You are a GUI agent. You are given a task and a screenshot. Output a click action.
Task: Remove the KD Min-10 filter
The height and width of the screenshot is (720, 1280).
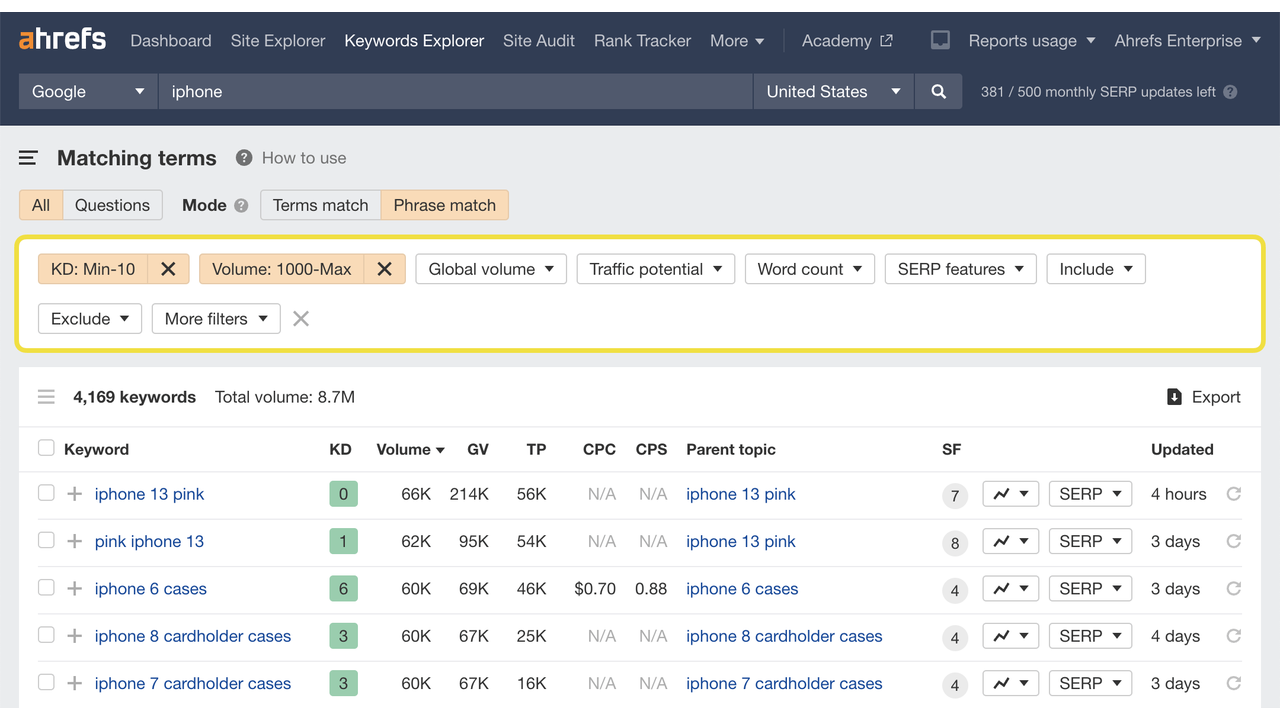[168, 268]
